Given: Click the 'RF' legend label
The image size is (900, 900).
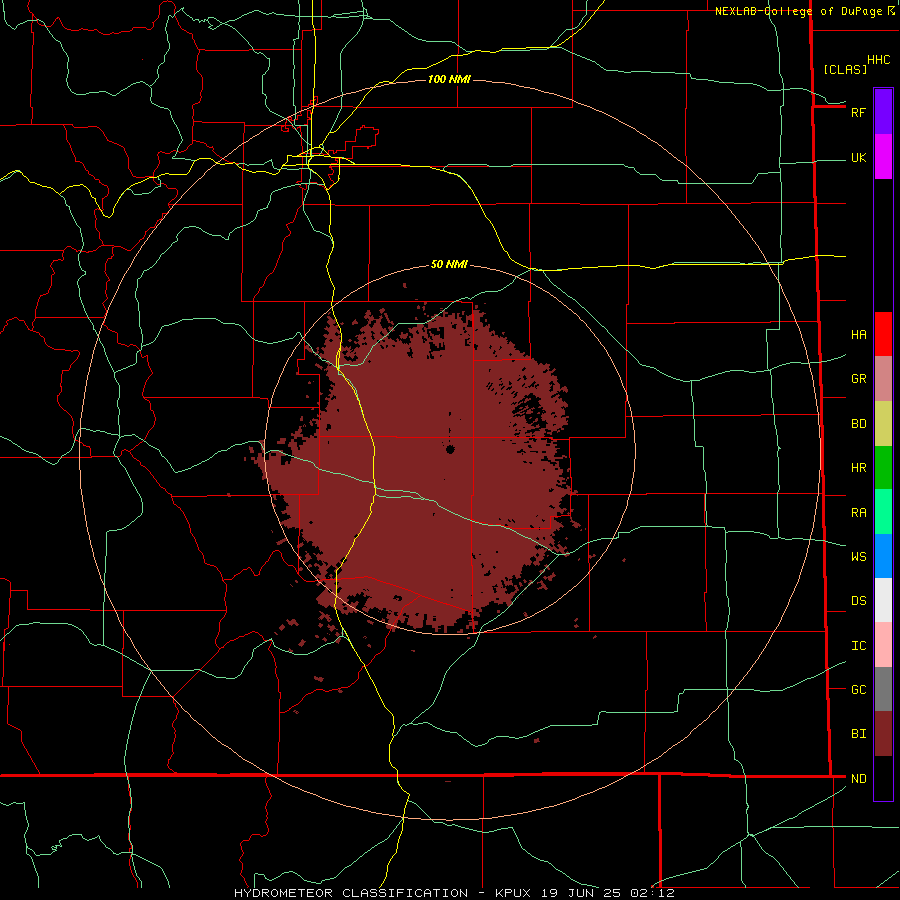Looking at the screenshot, I should [x=858, y=112].
